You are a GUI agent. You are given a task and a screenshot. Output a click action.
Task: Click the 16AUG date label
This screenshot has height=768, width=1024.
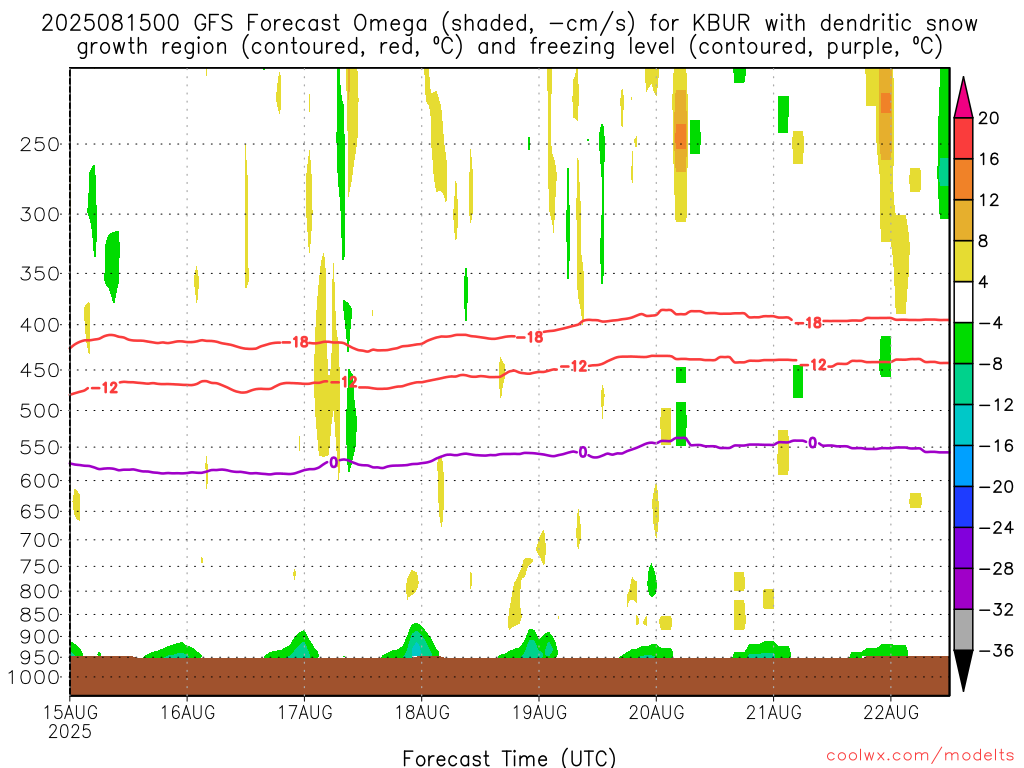tap(187, 712)
